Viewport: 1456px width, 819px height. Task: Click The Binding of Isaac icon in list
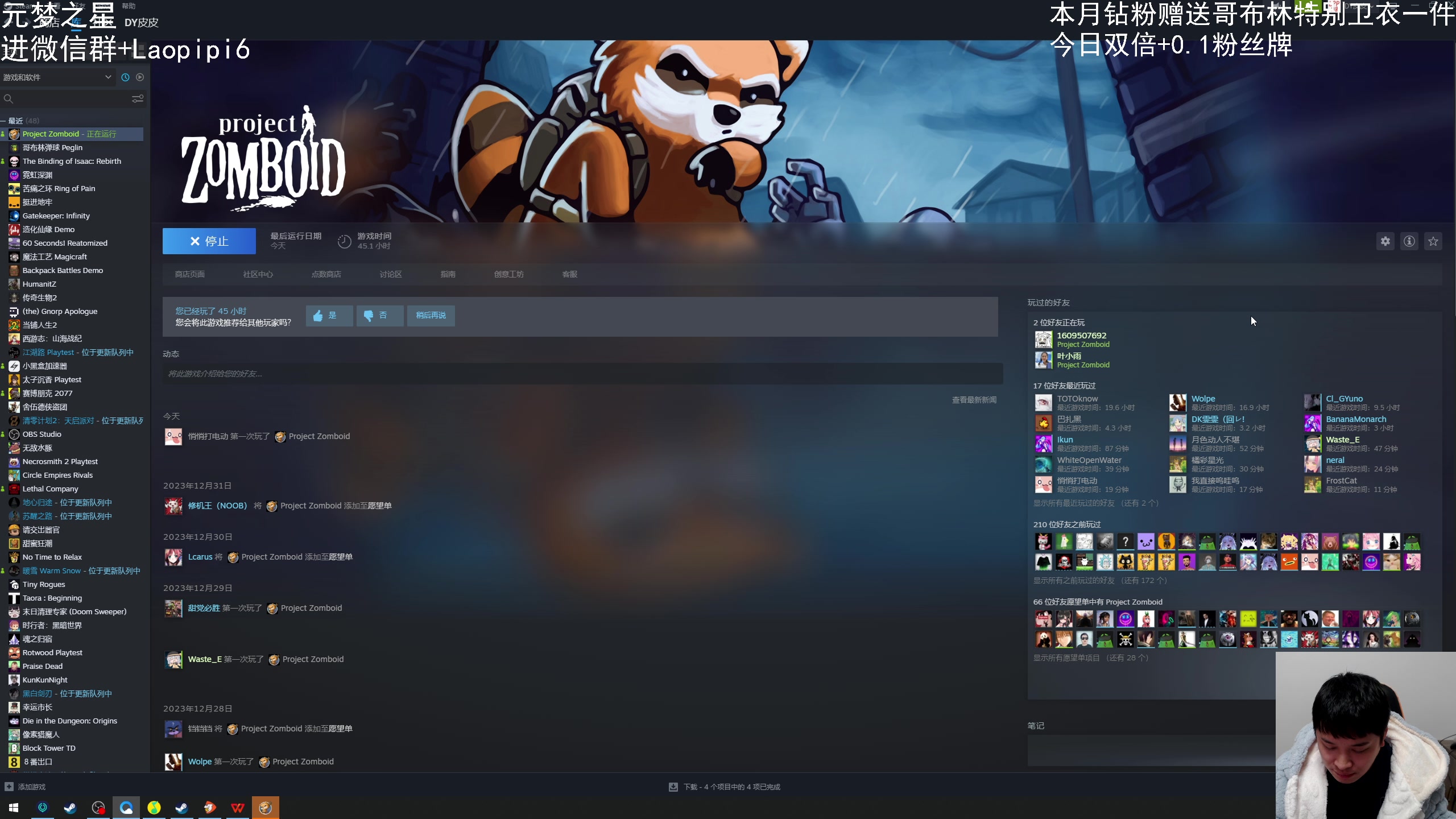tap(14, 162)
